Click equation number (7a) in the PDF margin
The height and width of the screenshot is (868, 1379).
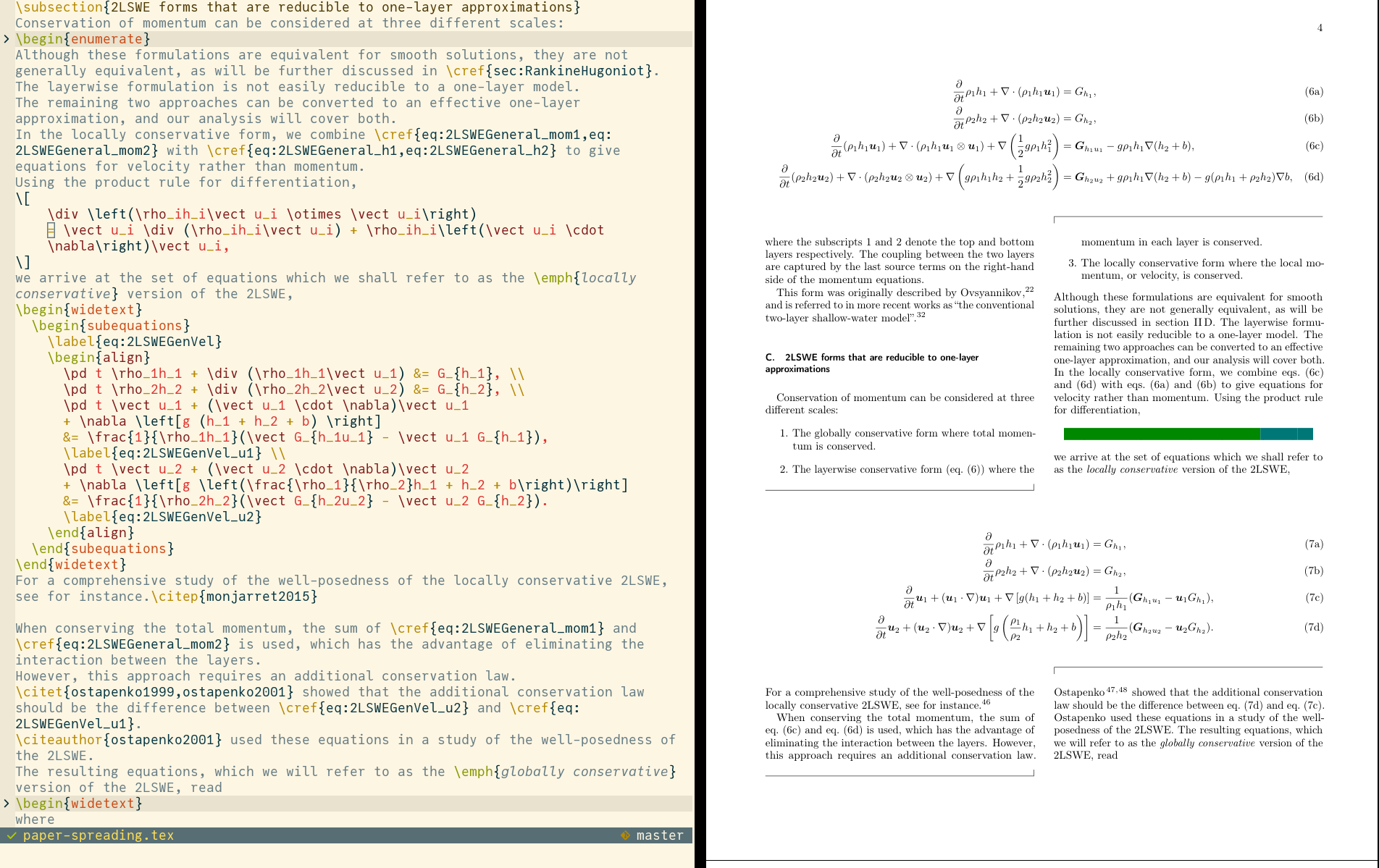(x=1314, y=544)
